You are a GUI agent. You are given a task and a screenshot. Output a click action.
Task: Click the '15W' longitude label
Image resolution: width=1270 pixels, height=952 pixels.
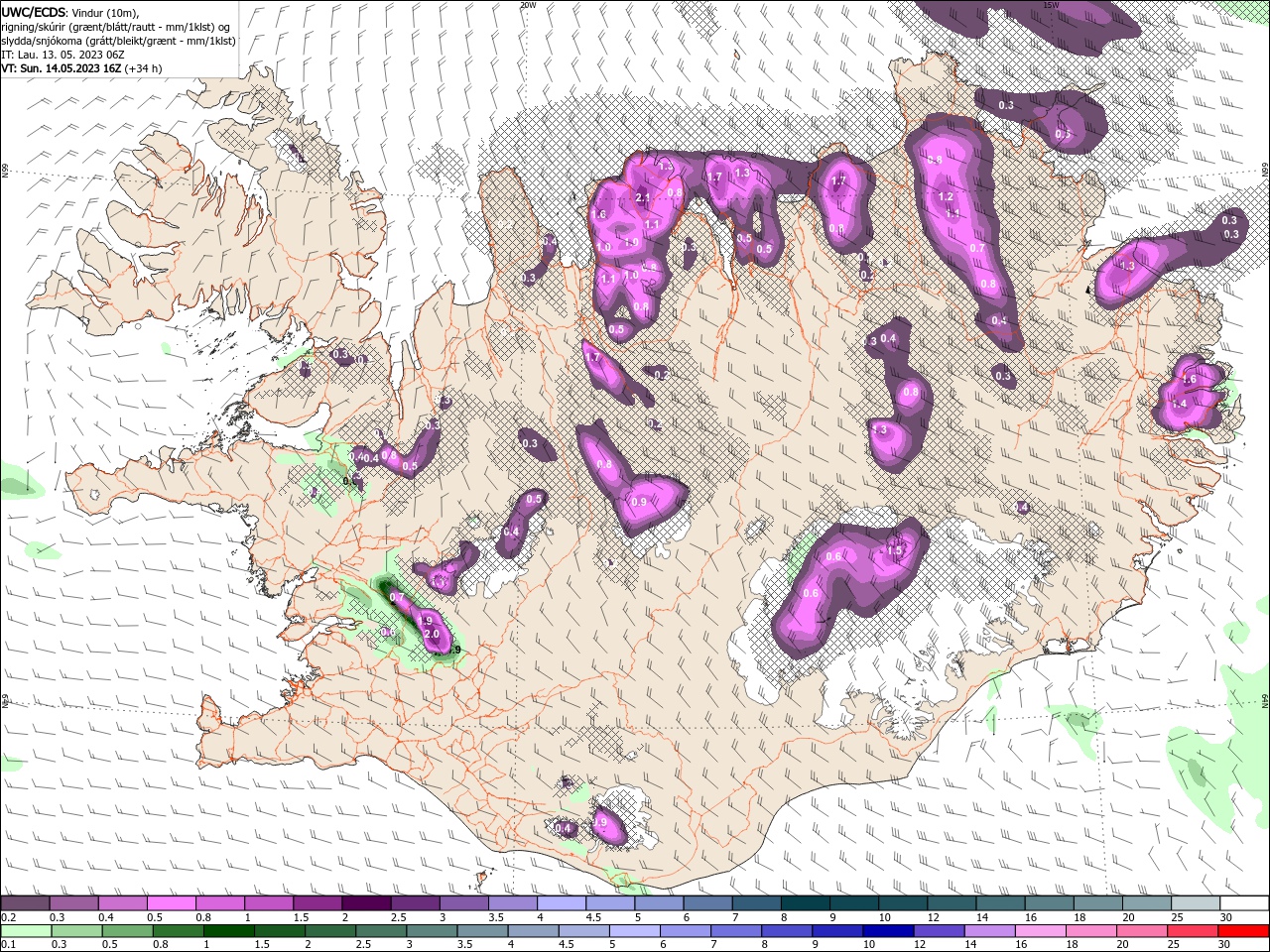(x=1052, y=5)
